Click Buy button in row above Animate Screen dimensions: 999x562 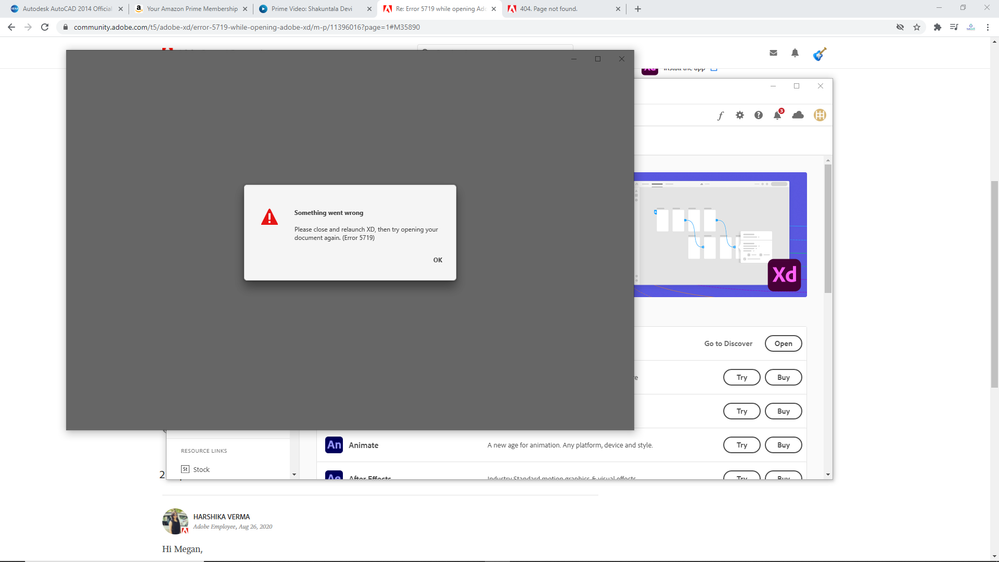tap(783, 411)
